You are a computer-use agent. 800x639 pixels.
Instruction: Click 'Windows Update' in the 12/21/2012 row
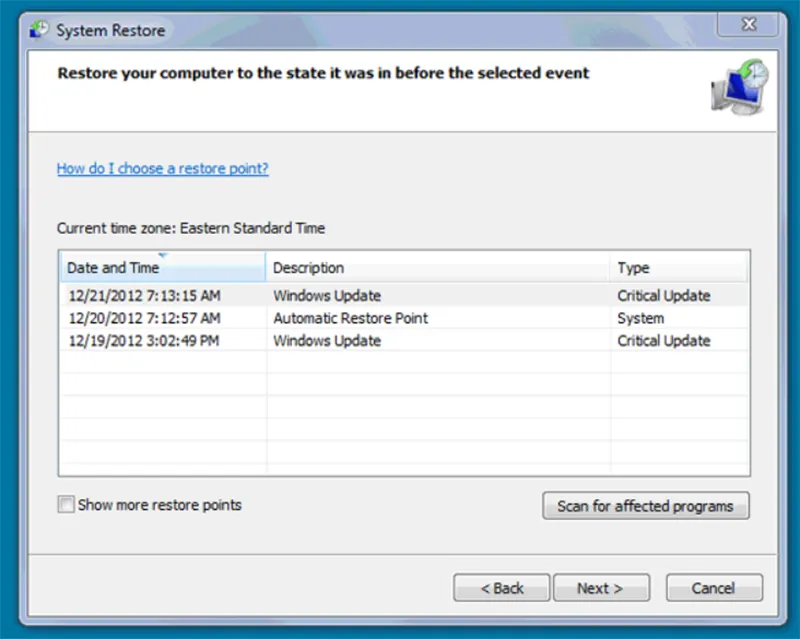coord(327,296)
